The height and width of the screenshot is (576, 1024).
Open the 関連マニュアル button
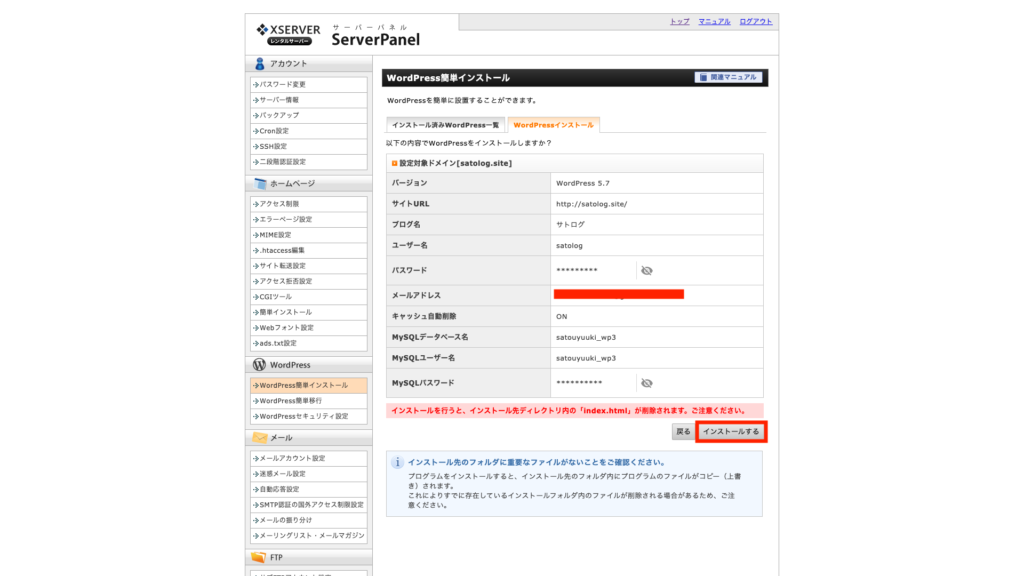[x=728, y=77]
